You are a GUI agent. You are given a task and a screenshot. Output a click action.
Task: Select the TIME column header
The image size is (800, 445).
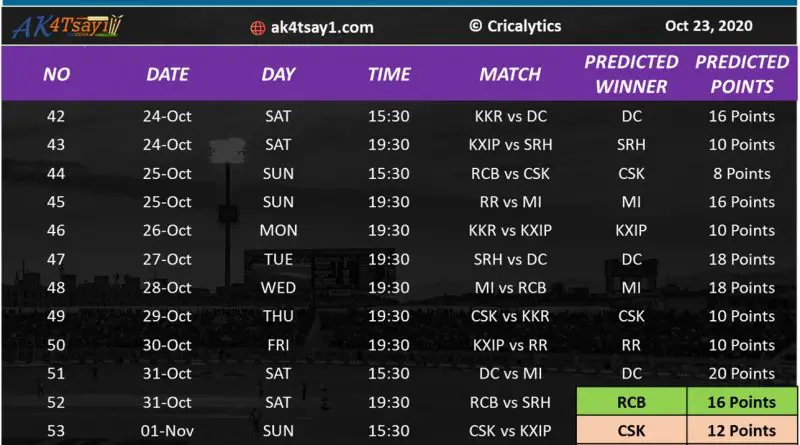point(389,74)
